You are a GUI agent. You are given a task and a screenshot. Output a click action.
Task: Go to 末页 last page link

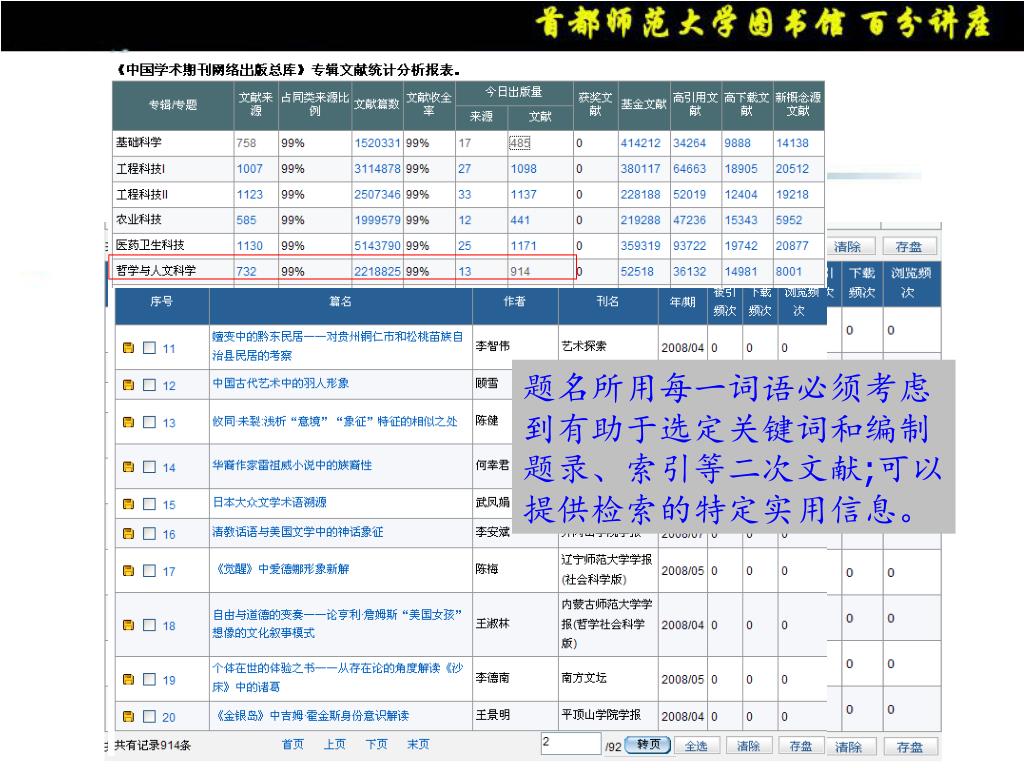[x=418, y=744]
